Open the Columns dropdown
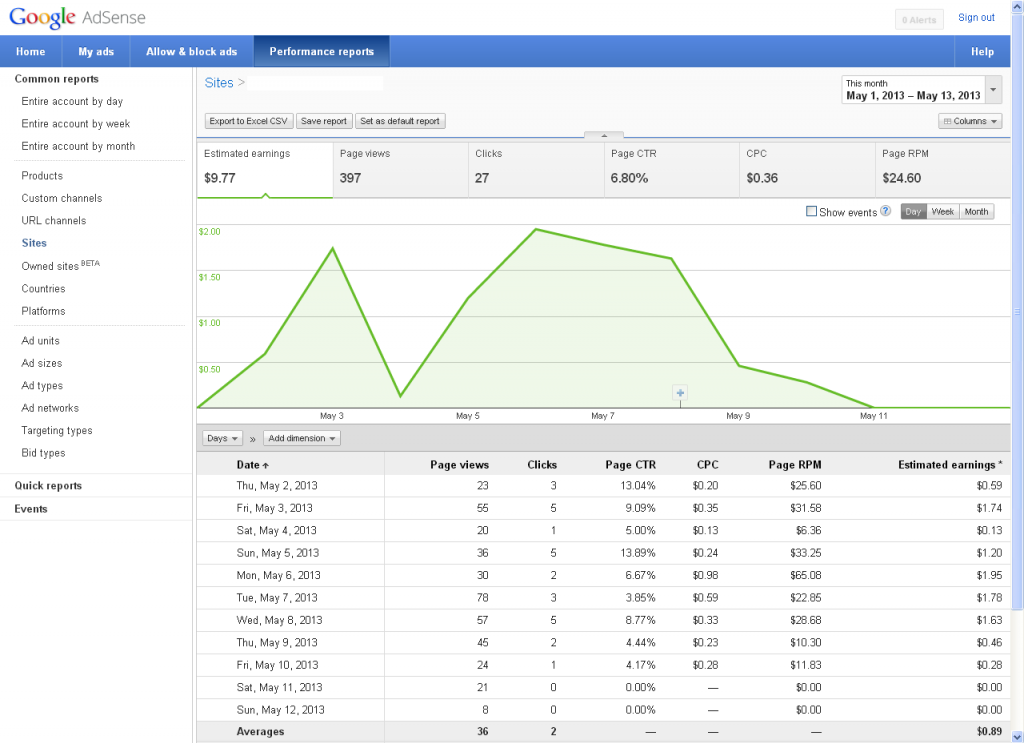This screenshot has width=1024, height=743. tap(970, 121)
